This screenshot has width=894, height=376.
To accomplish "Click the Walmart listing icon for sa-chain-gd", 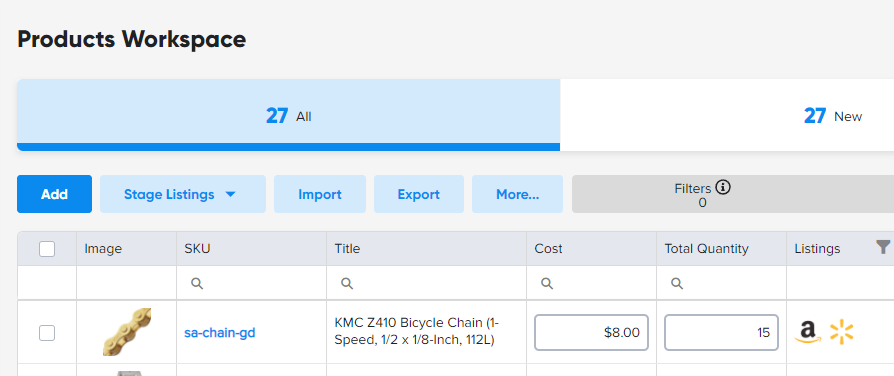I will (x=842, y=332).
